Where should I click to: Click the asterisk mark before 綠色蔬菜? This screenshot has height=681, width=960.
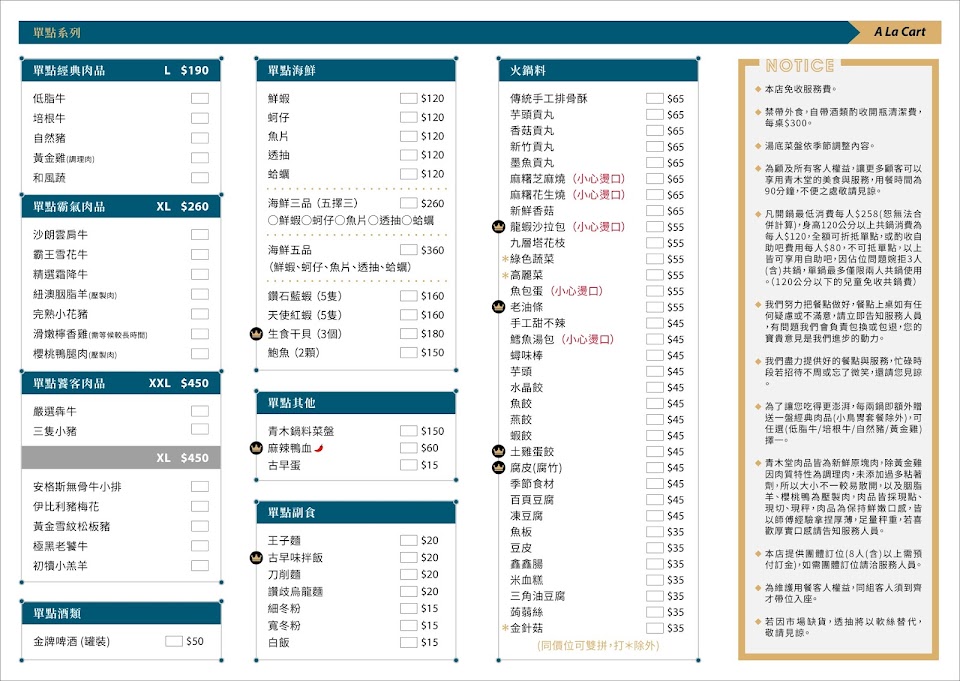pos(506,260)
